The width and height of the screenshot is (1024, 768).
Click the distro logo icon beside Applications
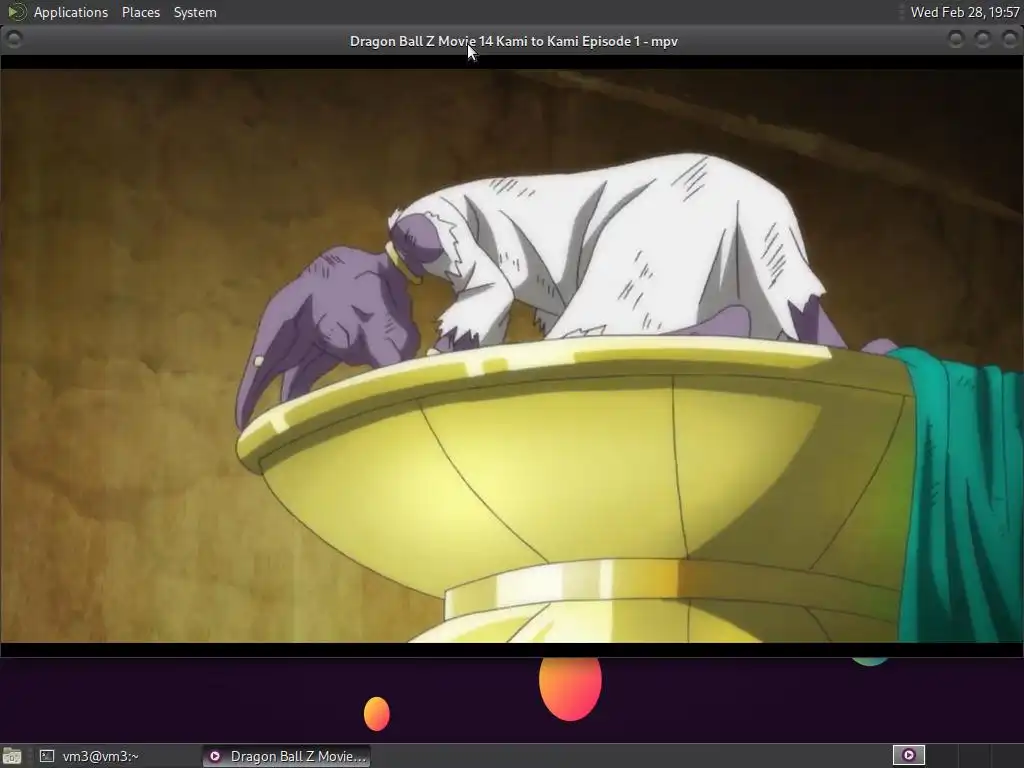pos(17,12)
